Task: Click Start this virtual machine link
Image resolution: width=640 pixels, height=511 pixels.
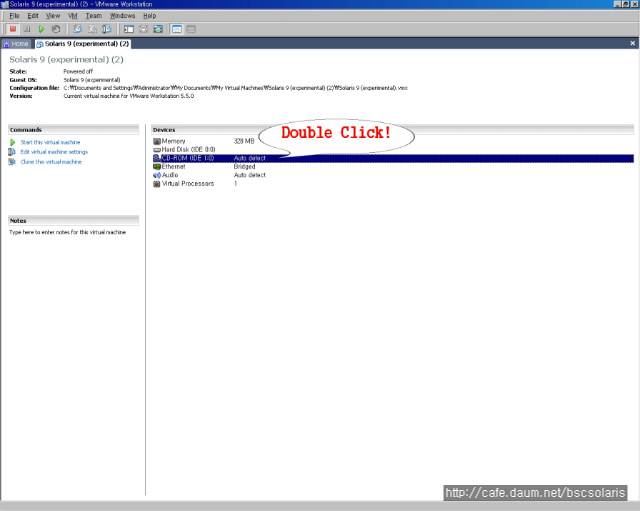Action: click(50, 142)
